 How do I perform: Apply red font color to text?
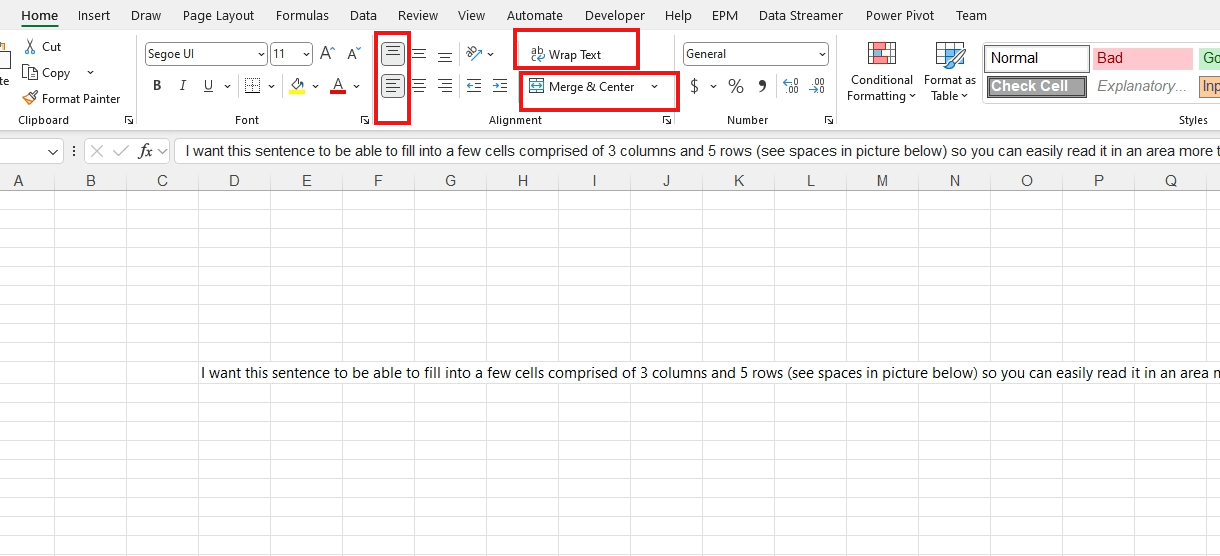click(338, 86)
